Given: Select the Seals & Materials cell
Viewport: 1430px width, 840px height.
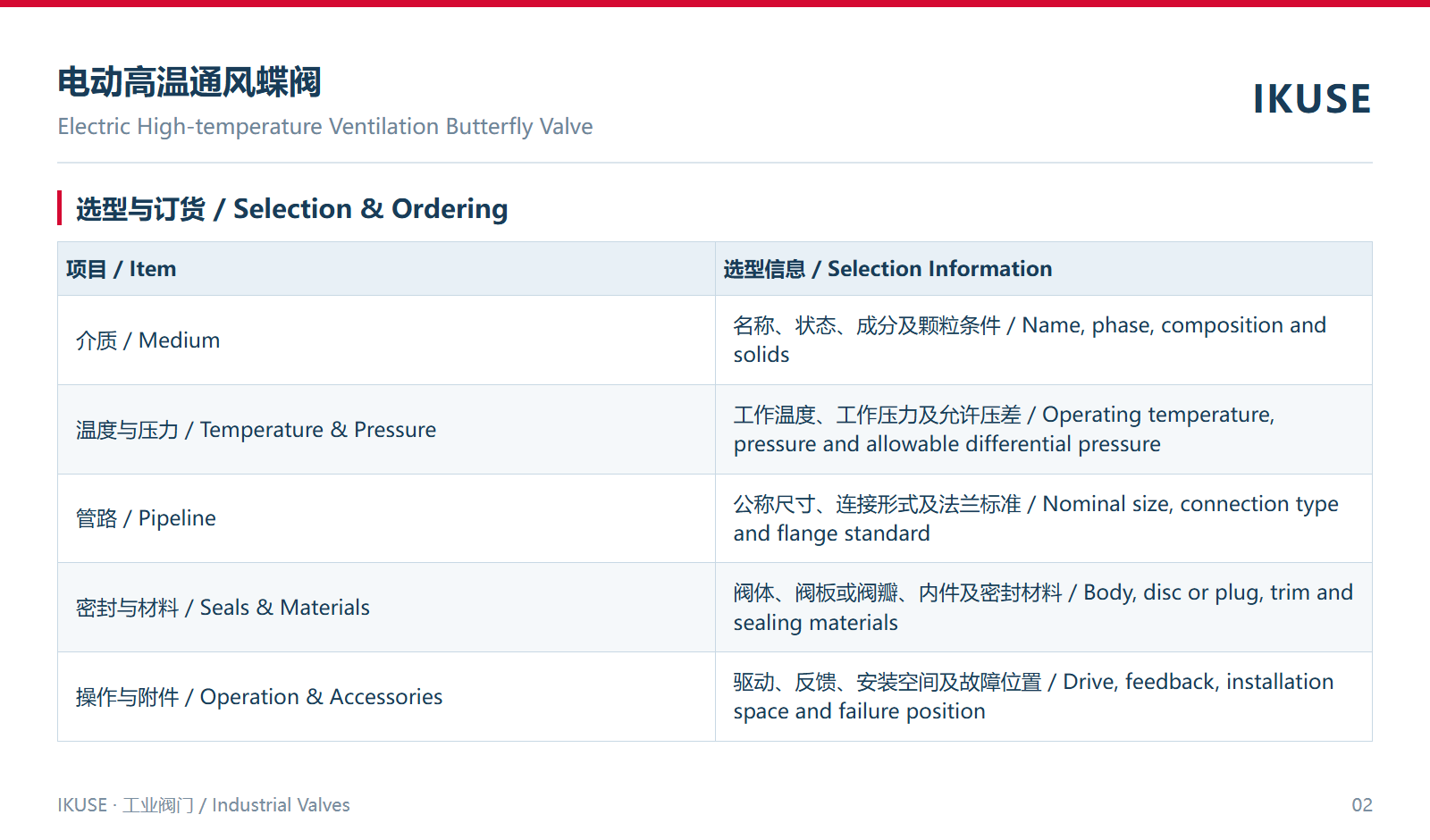Looking at the screenshot, I should (x=386, y=608).
